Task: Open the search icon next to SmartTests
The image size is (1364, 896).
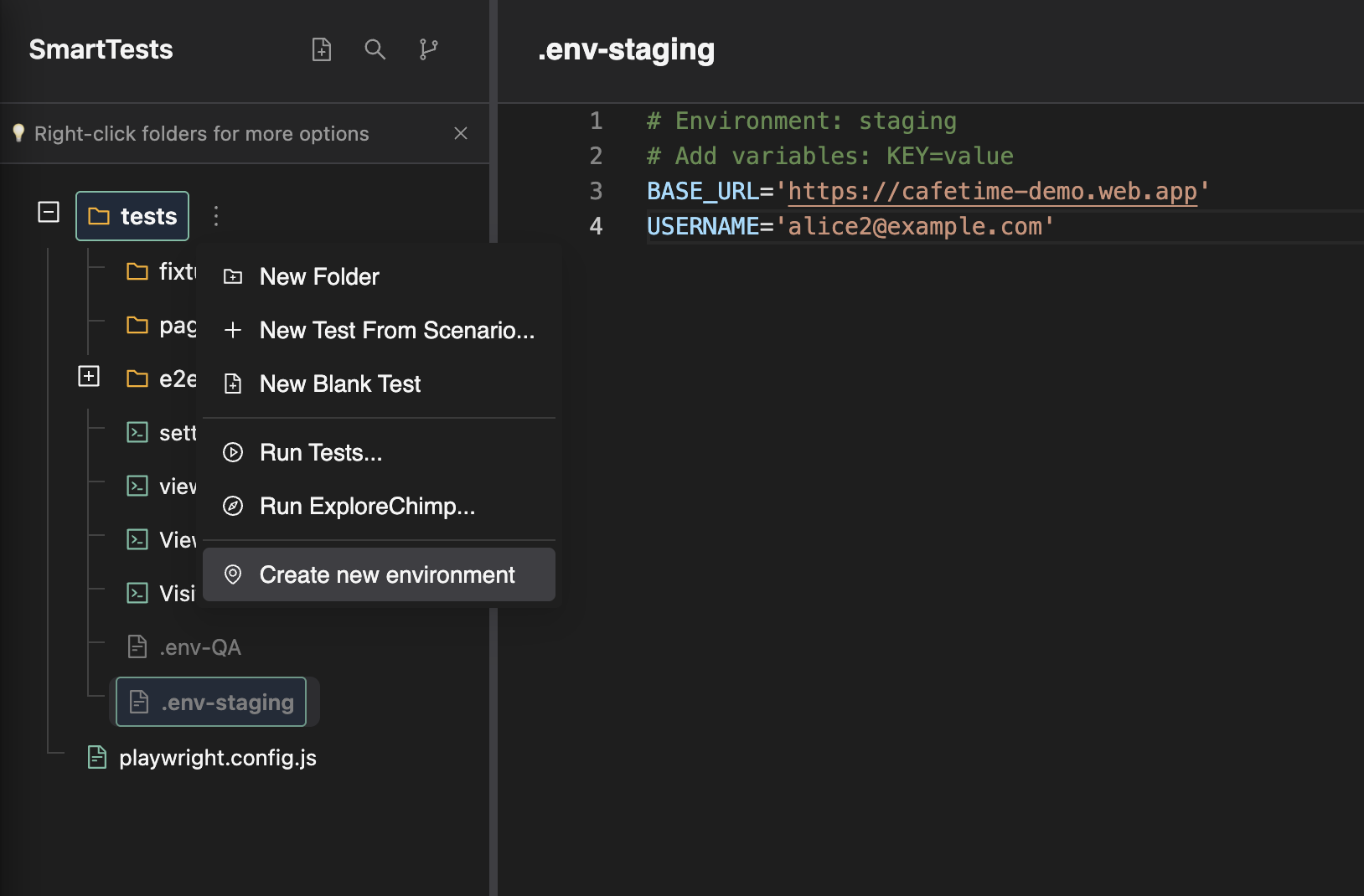Action: (x=375, y=49)
